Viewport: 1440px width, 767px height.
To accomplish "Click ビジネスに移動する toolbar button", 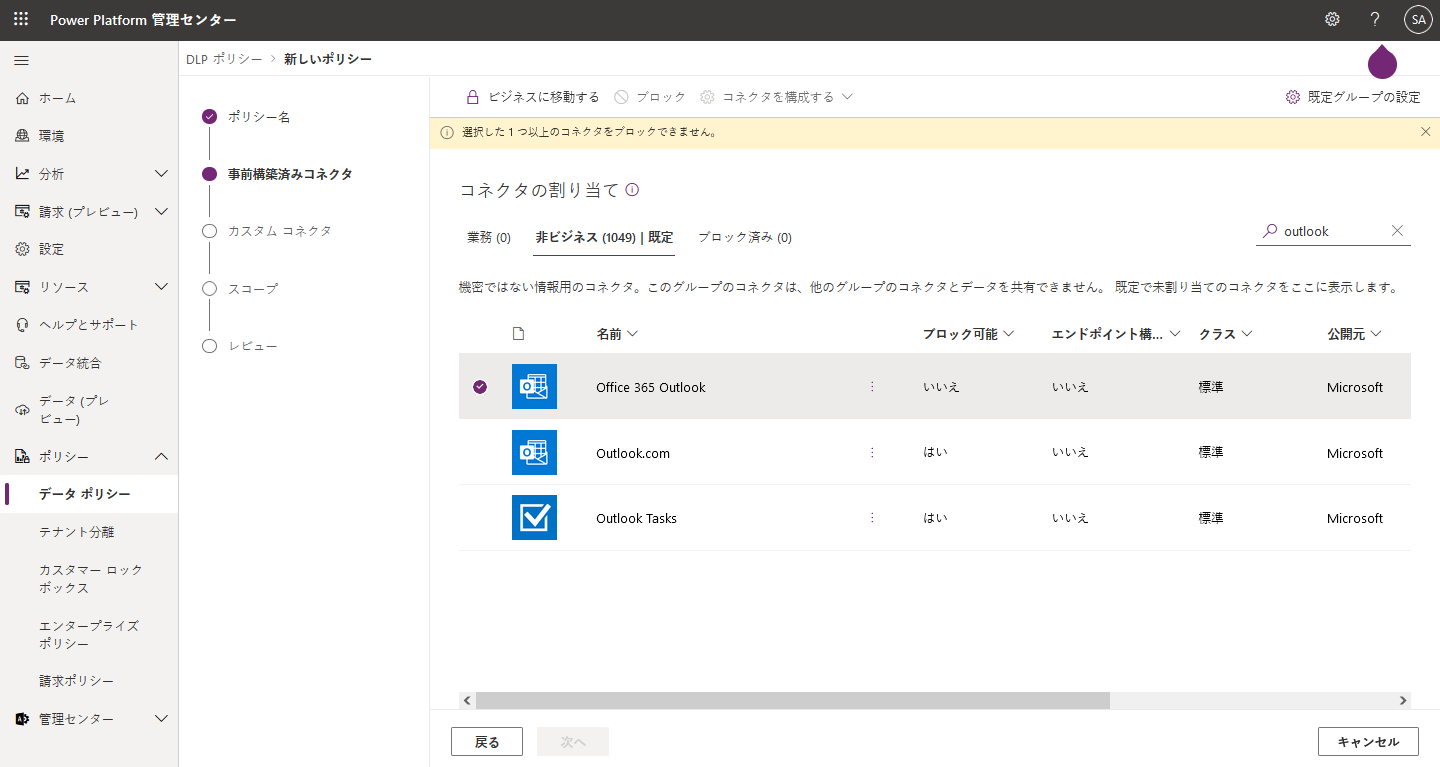I will (532, 97).
